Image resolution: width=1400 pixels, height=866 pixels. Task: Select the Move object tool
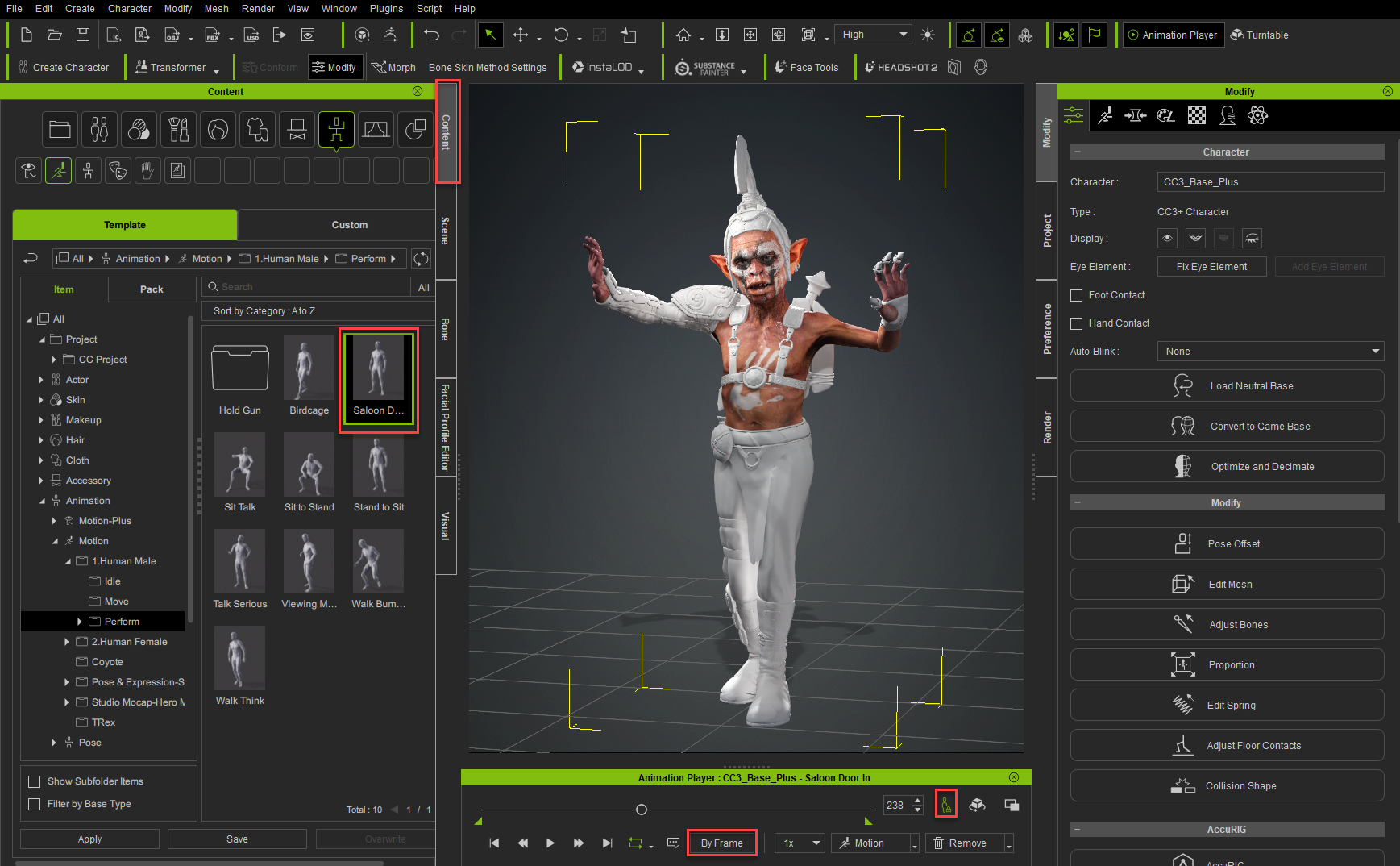(521, 35)
